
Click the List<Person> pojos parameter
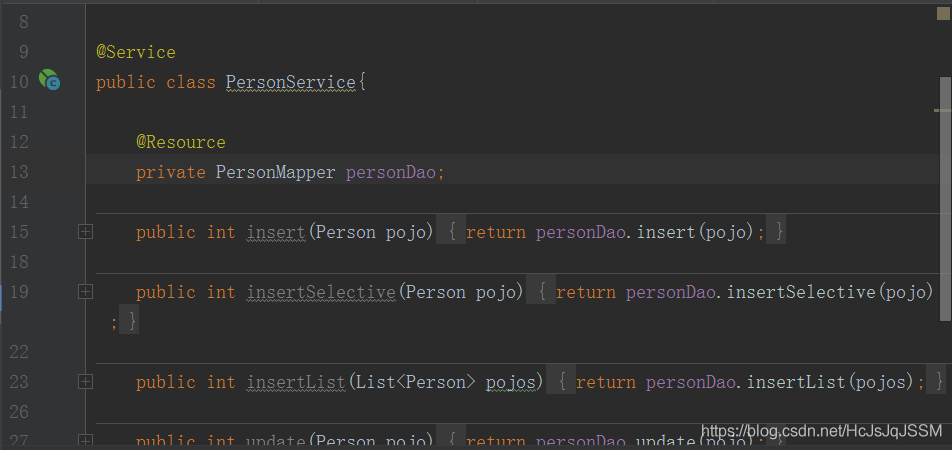pos(446,382)
